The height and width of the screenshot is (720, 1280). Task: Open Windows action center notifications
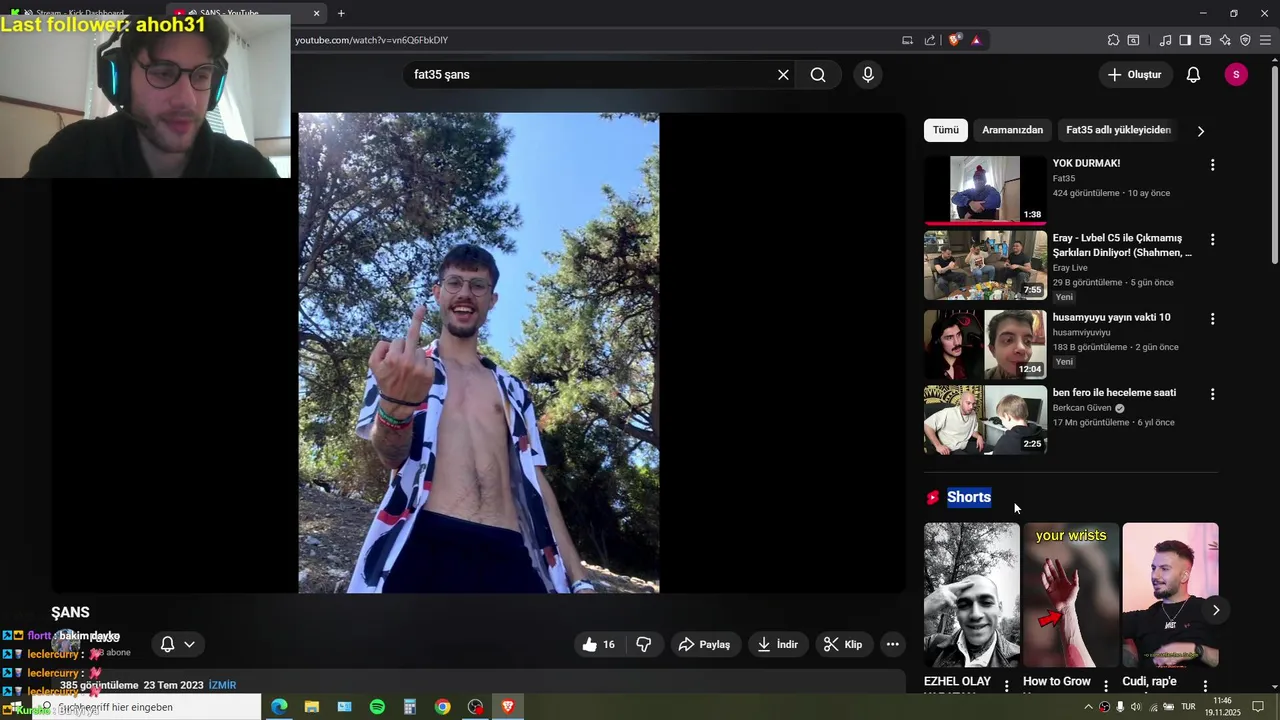(1259, 707)
